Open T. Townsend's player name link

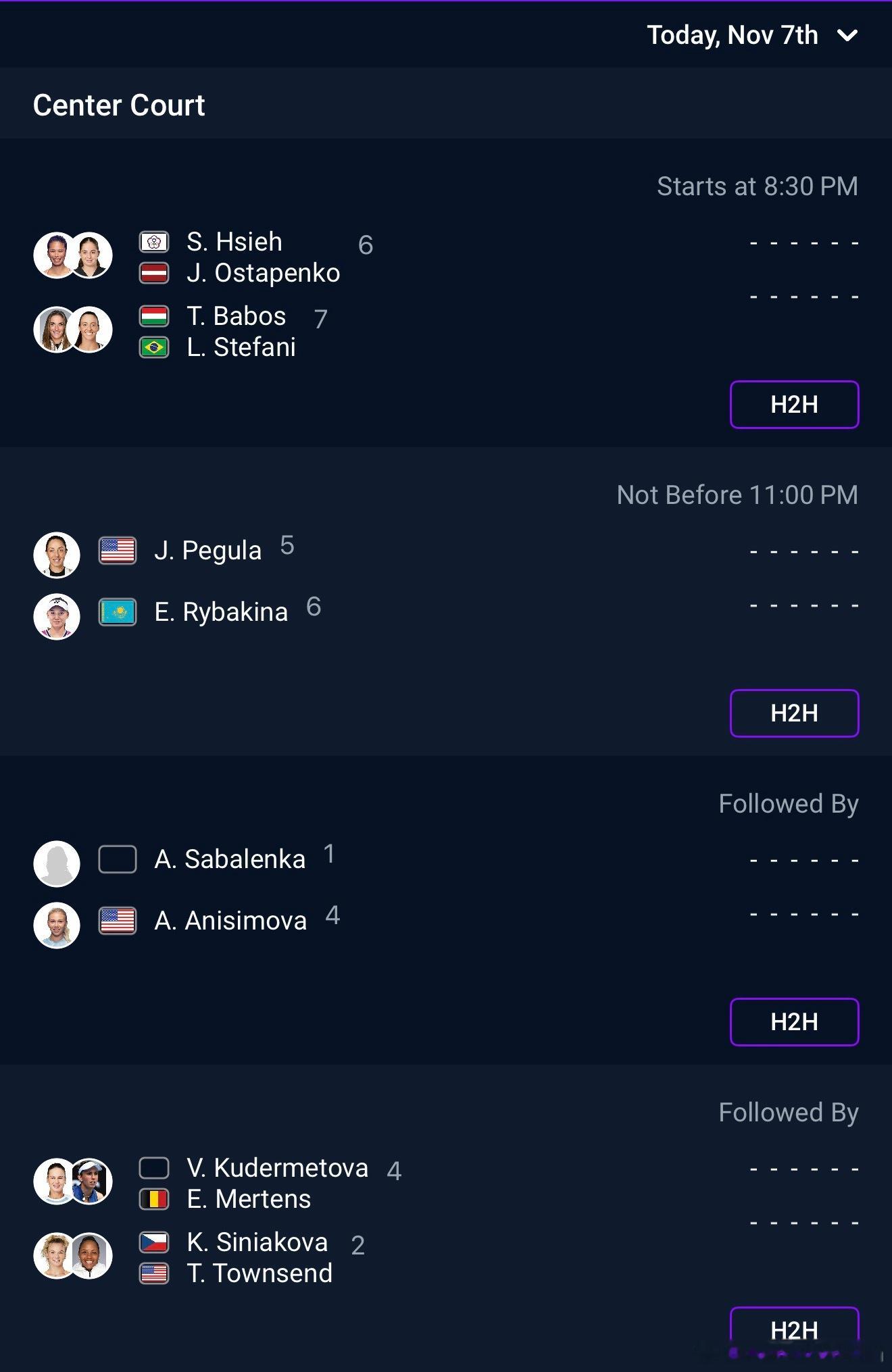click(259, 1273)
